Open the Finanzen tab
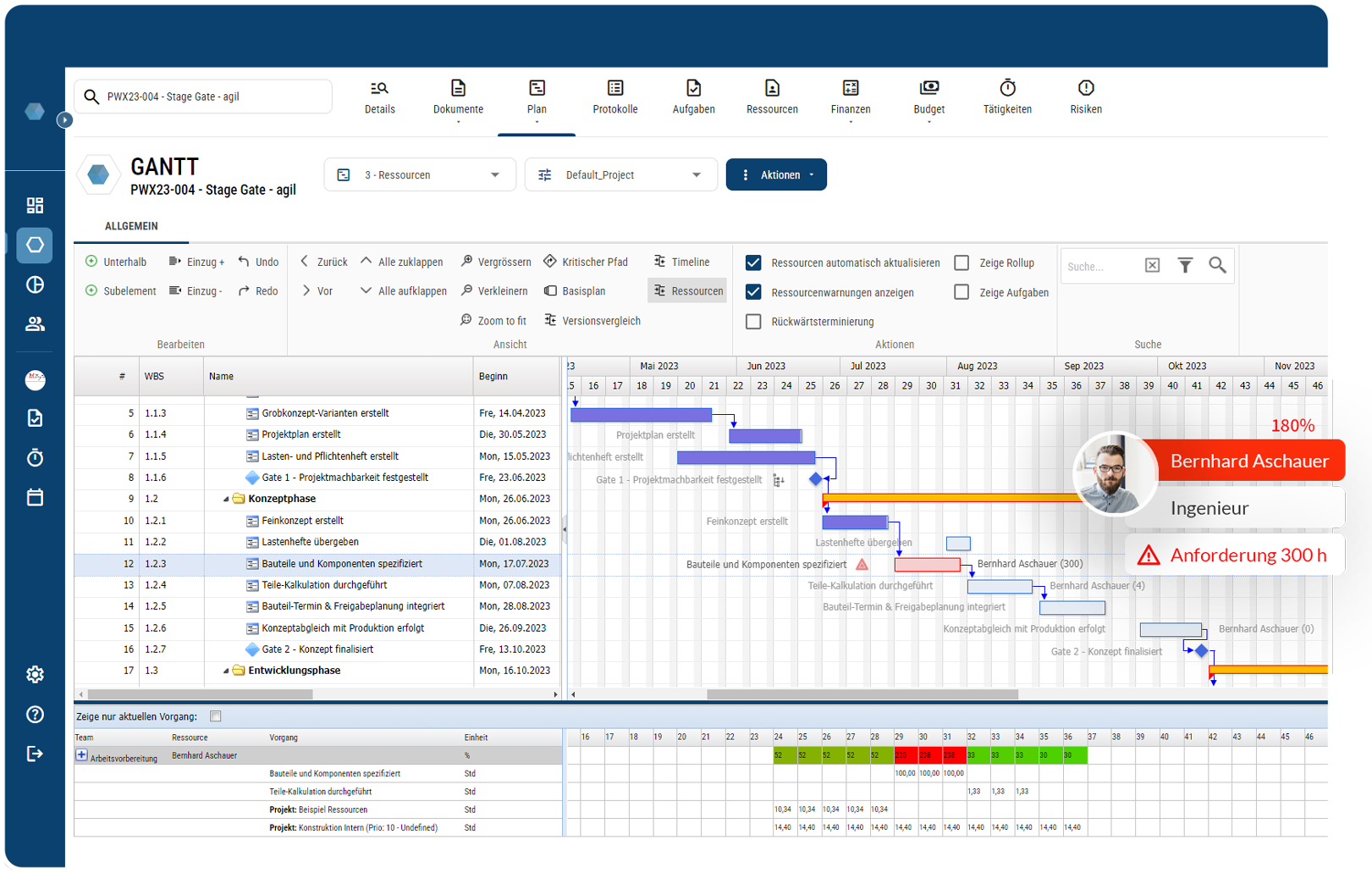1372x873 pixels. (851, 100)
